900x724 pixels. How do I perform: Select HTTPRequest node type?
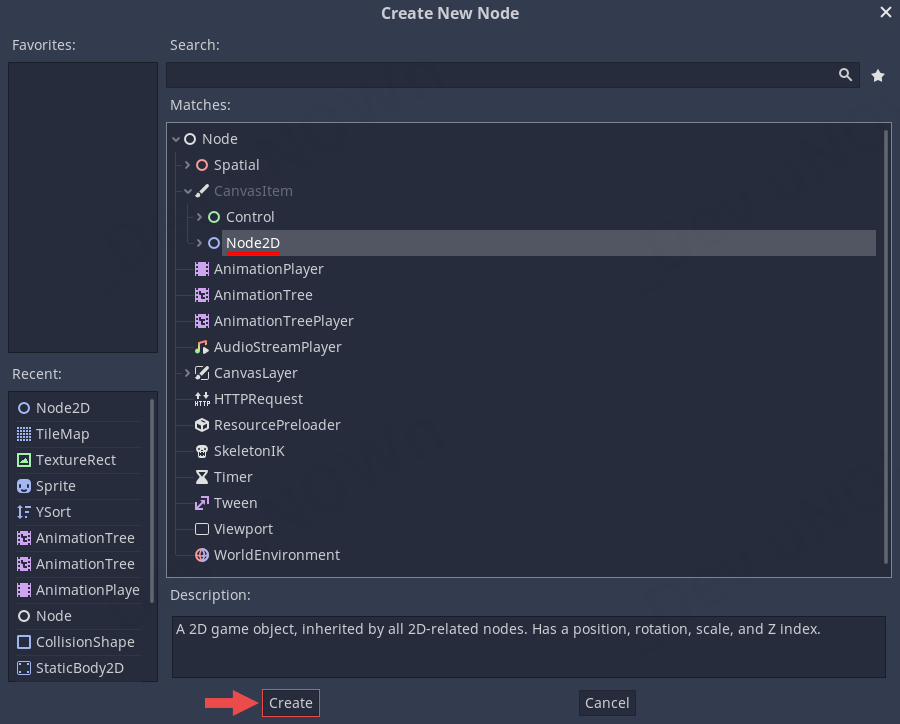258,399
